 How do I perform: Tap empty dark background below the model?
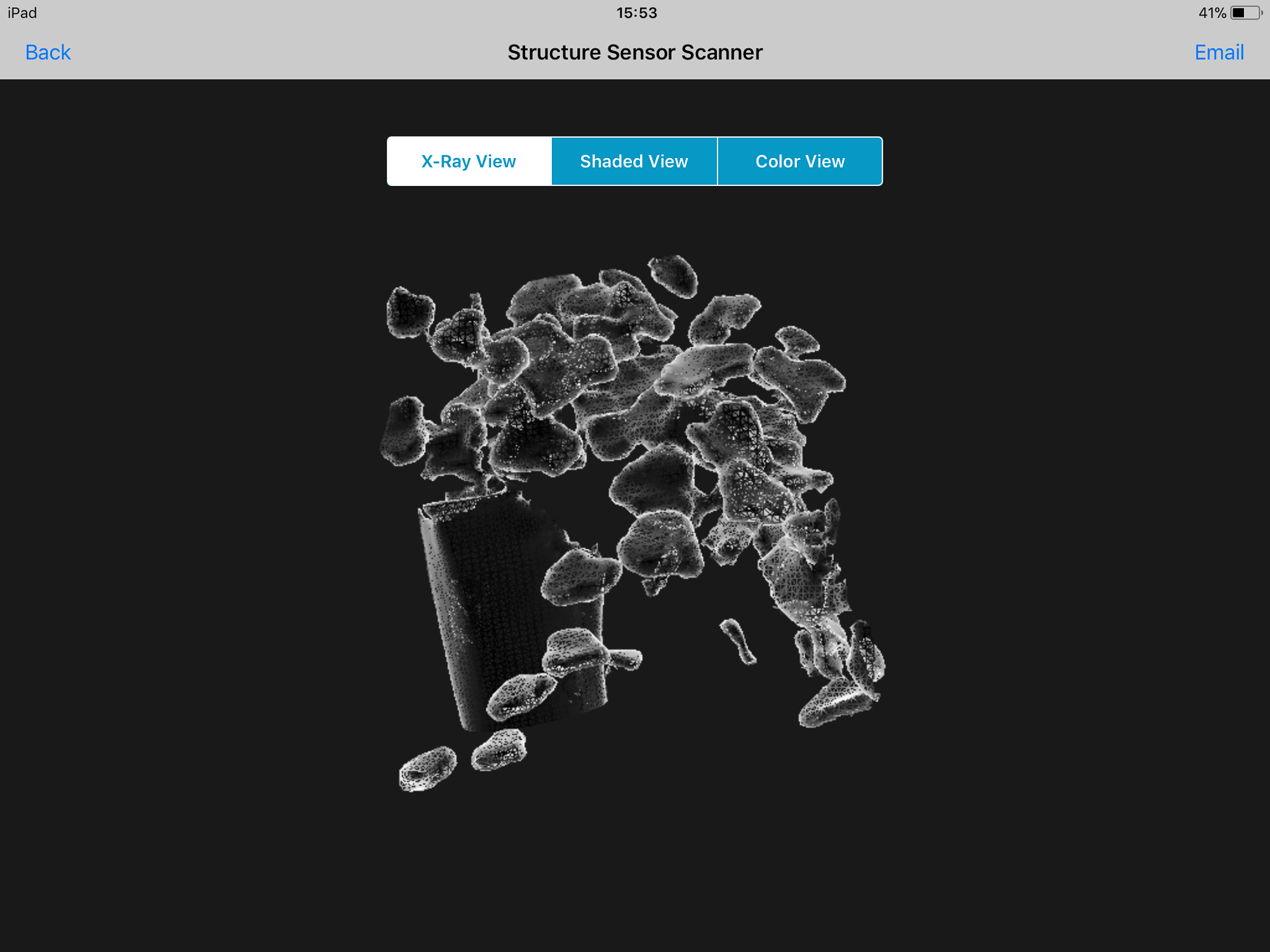635,876
